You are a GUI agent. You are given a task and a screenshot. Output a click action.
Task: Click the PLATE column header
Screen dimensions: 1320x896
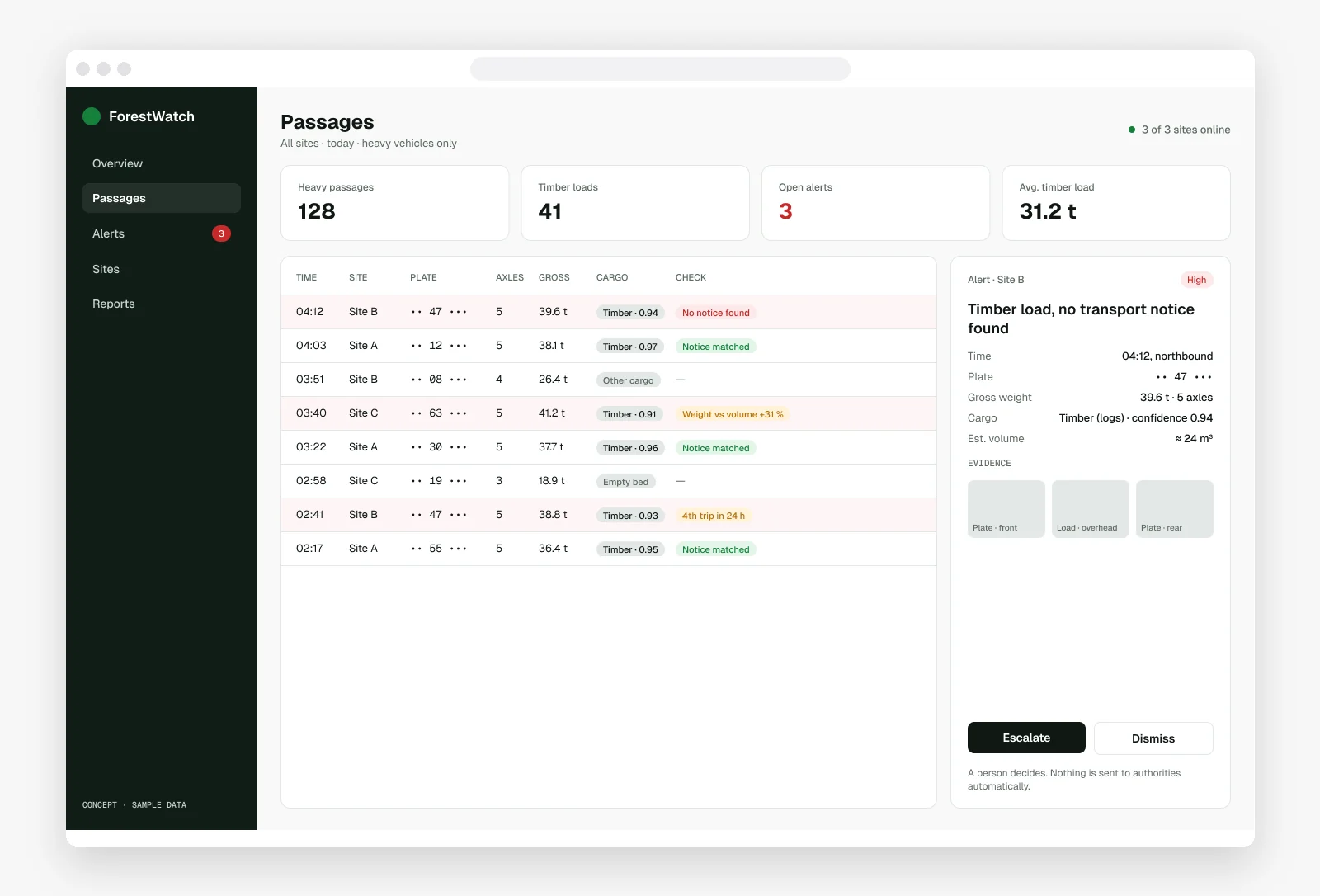(423, 277)
